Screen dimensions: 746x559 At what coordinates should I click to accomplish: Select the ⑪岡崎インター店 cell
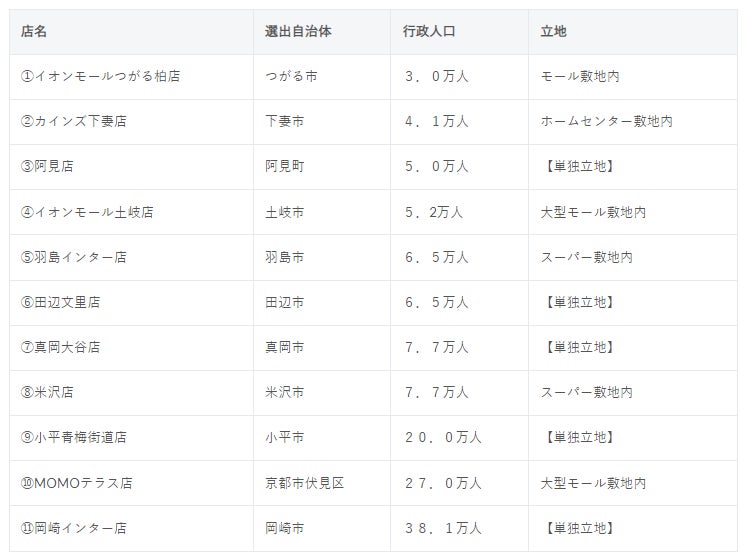pyautogui.click(x=131, y=529)
